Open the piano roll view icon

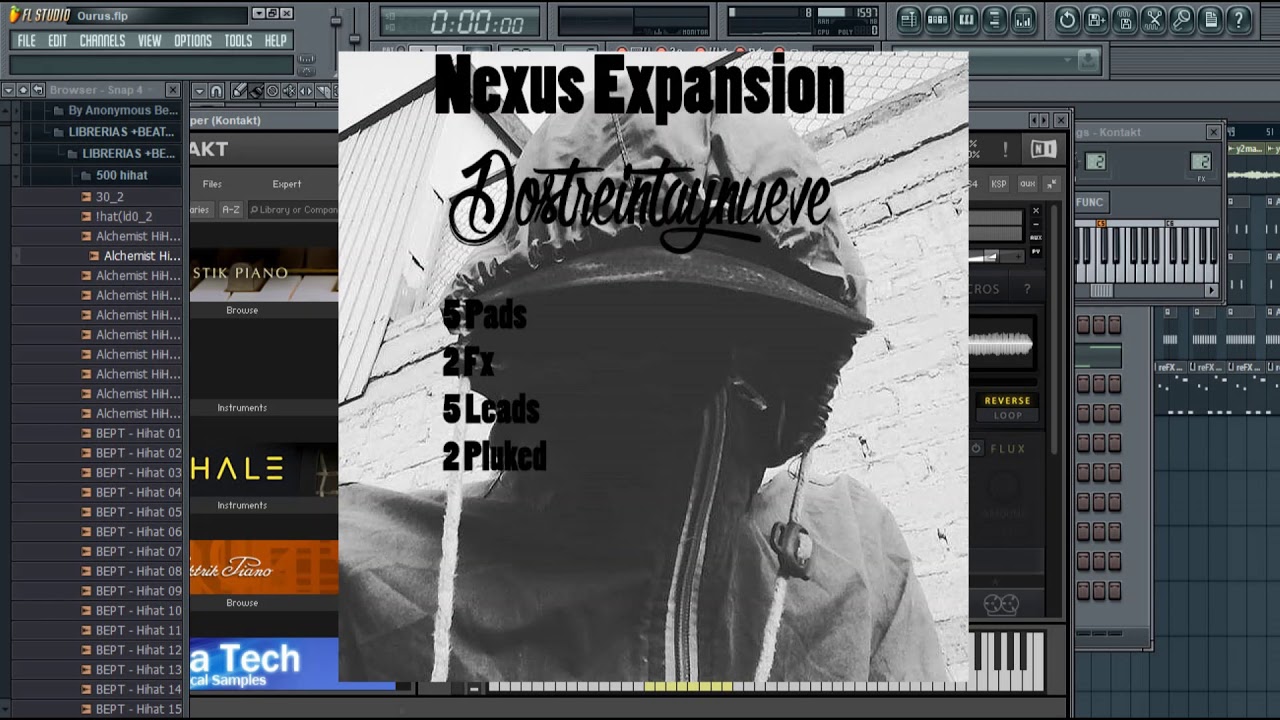click(x=966, y=19)
